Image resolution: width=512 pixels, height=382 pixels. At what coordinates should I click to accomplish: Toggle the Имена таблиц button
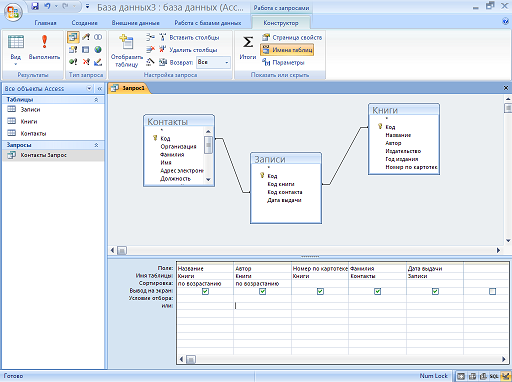pyautogui.click(x=287, y=50)
